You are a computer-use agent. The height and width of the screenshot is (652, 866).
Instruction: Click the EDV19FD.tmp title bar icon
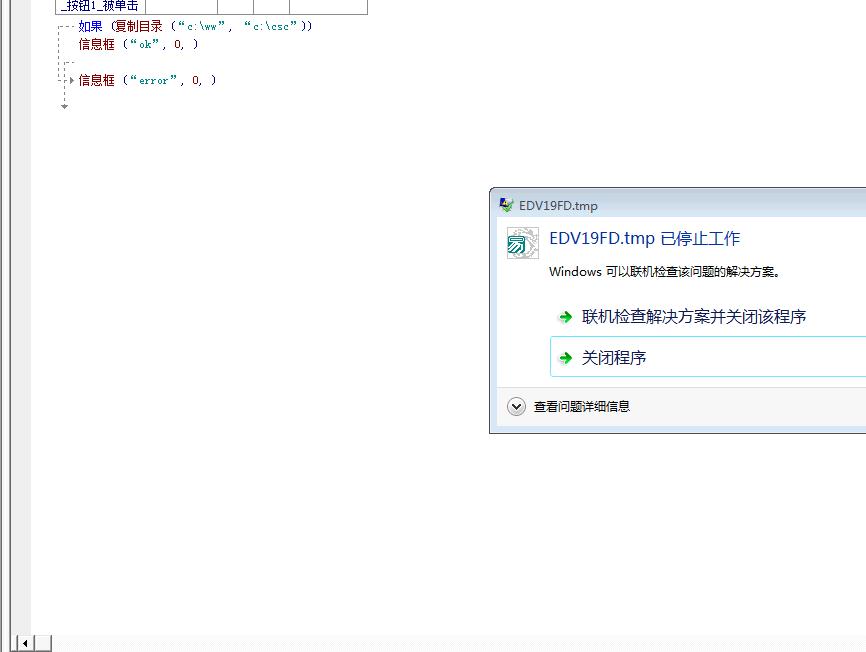(x=506, y=205)
